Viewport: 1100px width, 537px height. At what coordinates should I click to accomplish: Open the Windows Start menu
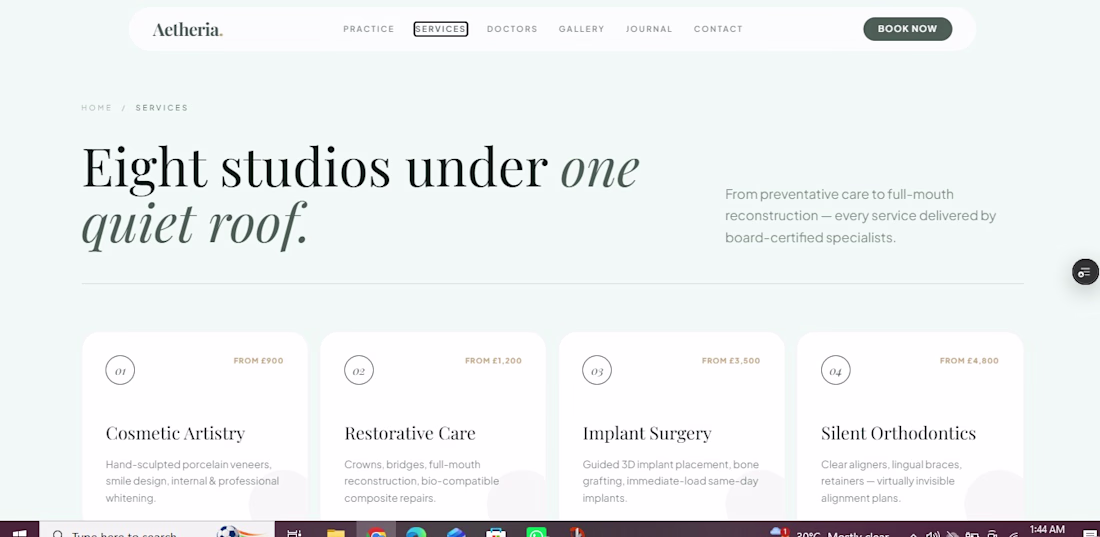click(19, 533)
